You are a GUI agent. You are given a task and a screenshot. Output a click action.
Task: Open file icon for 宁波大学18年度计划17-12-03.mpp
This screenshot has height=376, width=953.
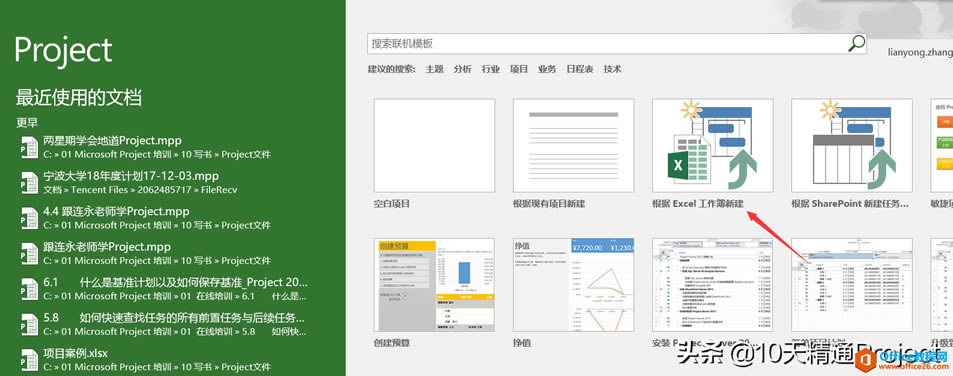point(29,182)
